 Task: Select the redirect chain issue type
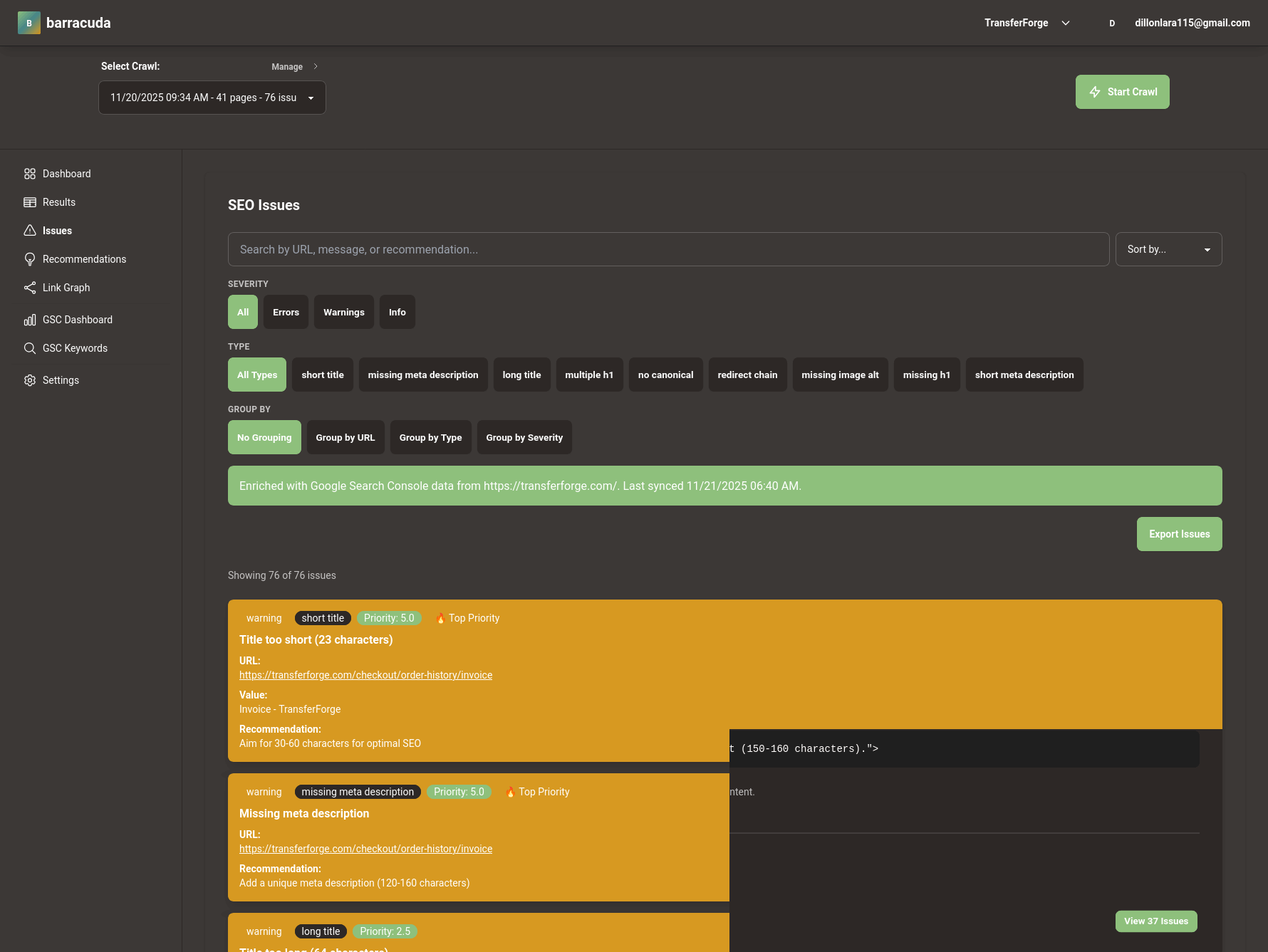(747, 375)
